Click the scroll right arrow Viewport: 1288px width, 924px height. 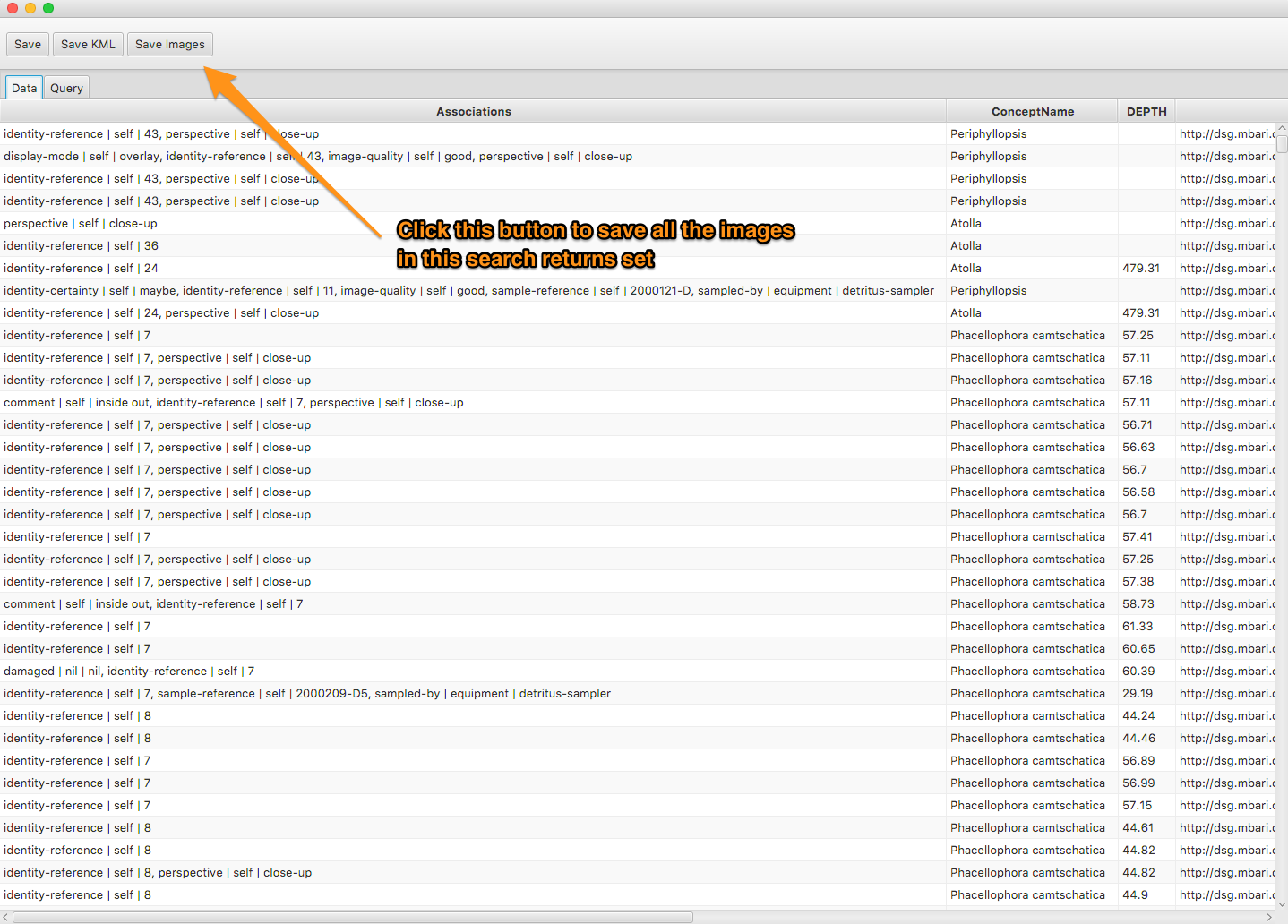click(1269, 917)
